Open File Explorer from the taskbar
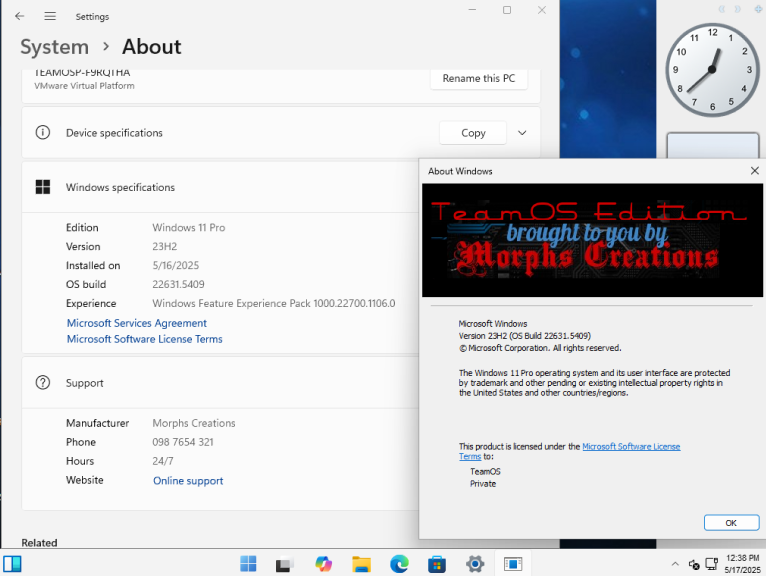The image size is (766, 576). click(361, 564)
